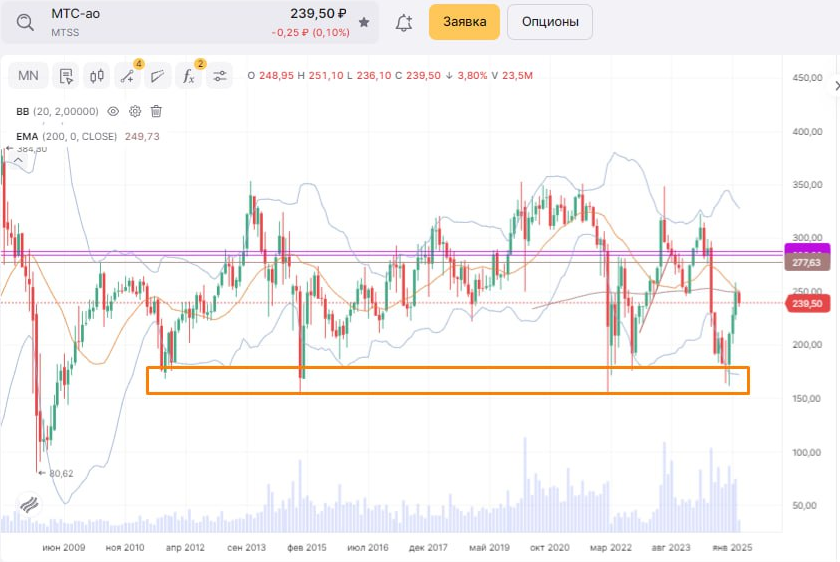This screenshot has height=562, width=840.
Task: Delete the BB indicator with trash icon
Action: [x=156, y=112]
